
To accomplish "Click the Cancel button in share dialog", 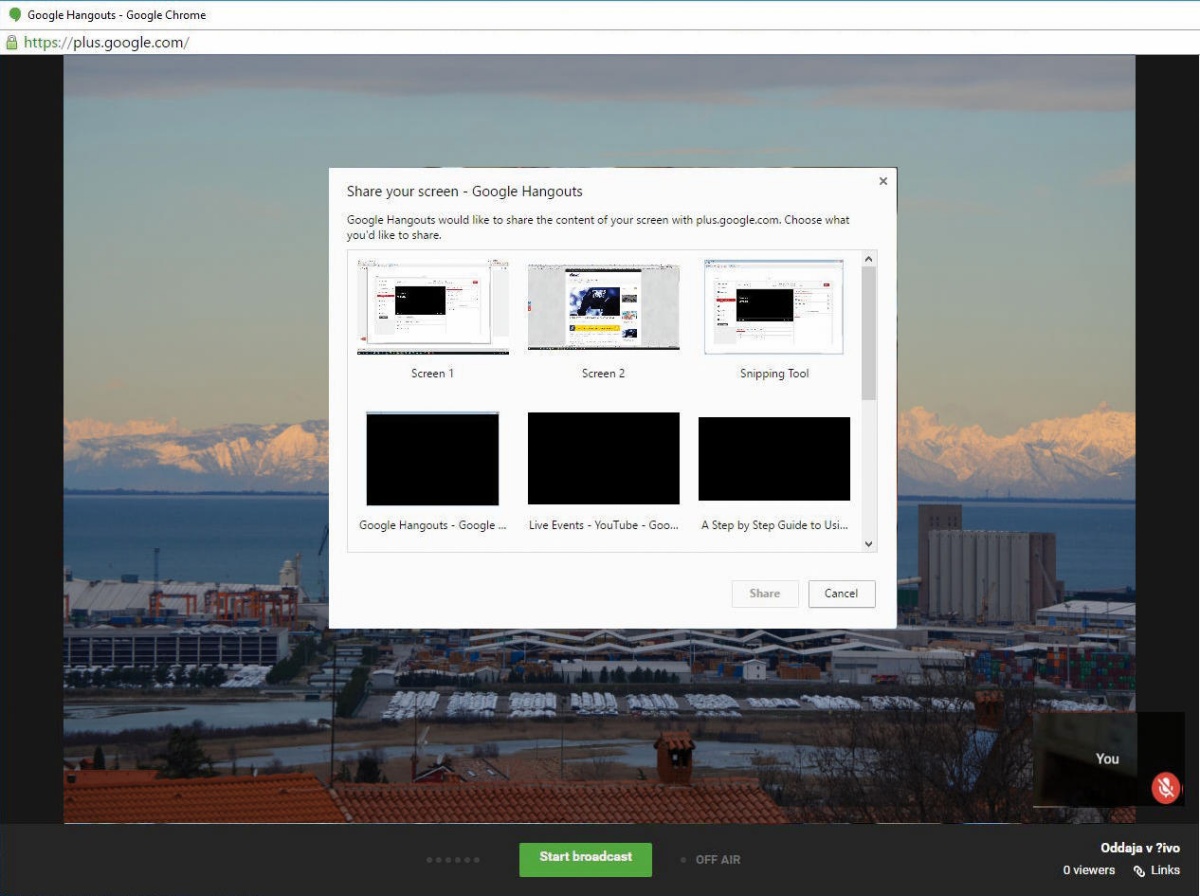I will click(841, 594).
